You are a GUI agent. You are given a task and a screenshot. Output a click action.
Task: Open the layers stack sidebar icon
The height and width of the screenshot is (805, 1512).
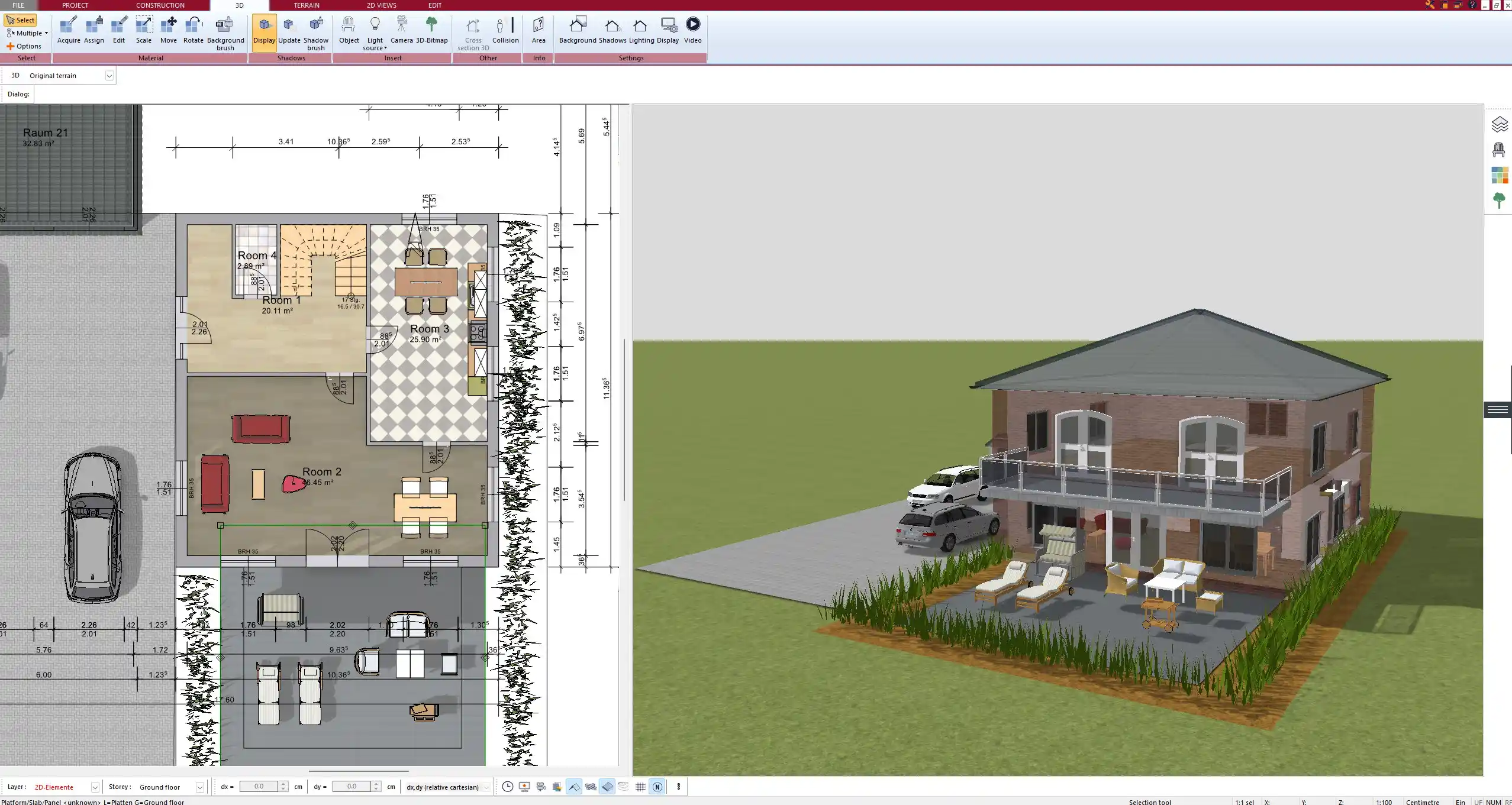1499,124
